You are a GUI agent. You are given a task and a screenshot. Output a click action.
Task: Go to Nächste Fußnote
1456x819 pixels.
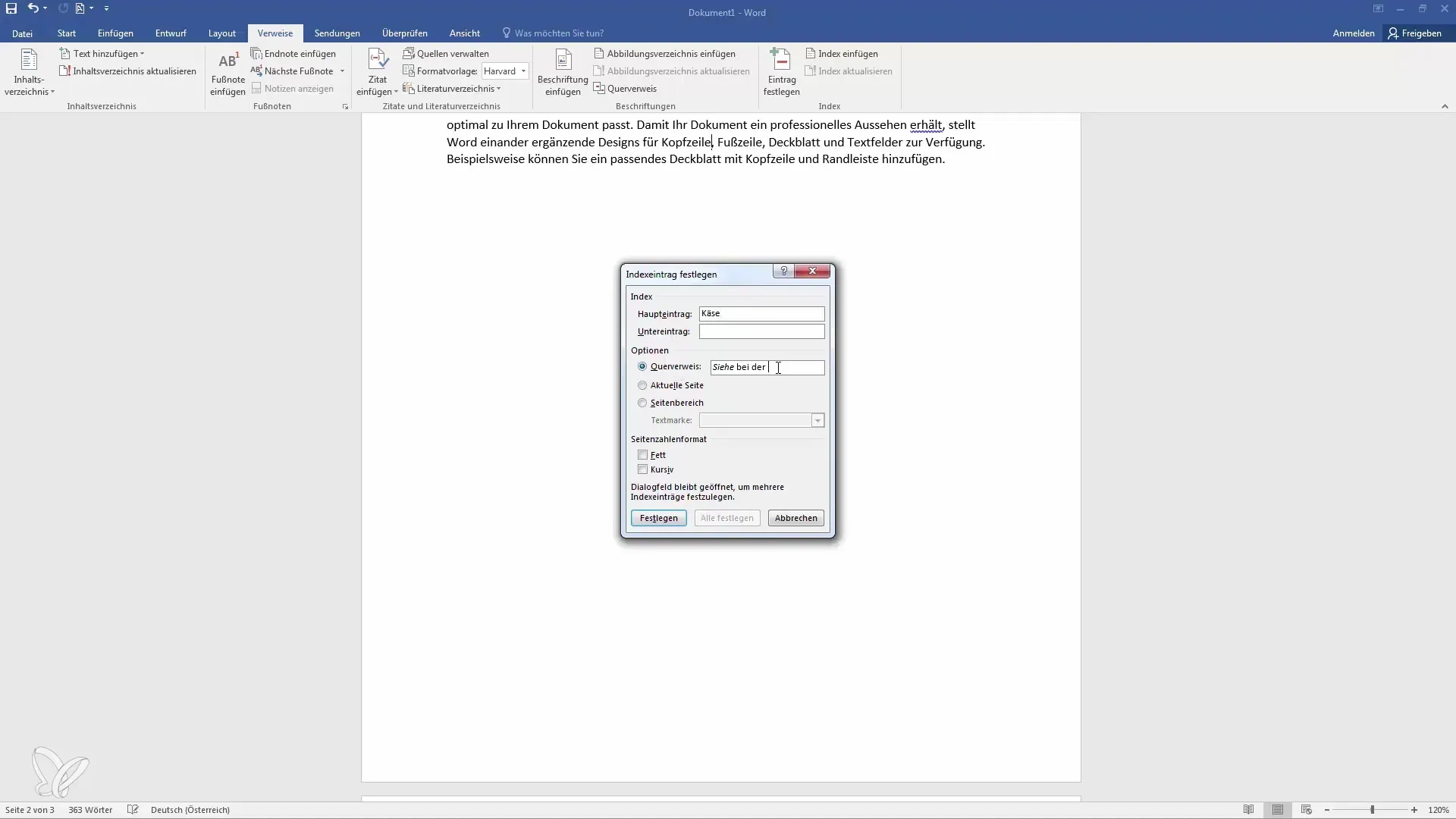293,71
